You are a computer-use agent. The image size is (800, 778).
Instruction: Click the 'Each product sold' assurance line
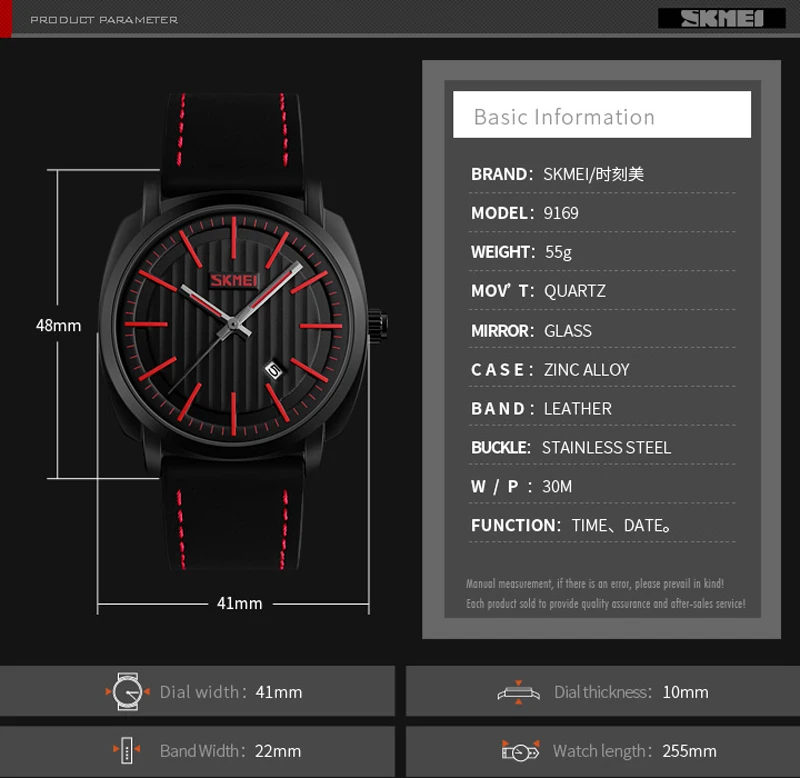click(x=606, y=604)
